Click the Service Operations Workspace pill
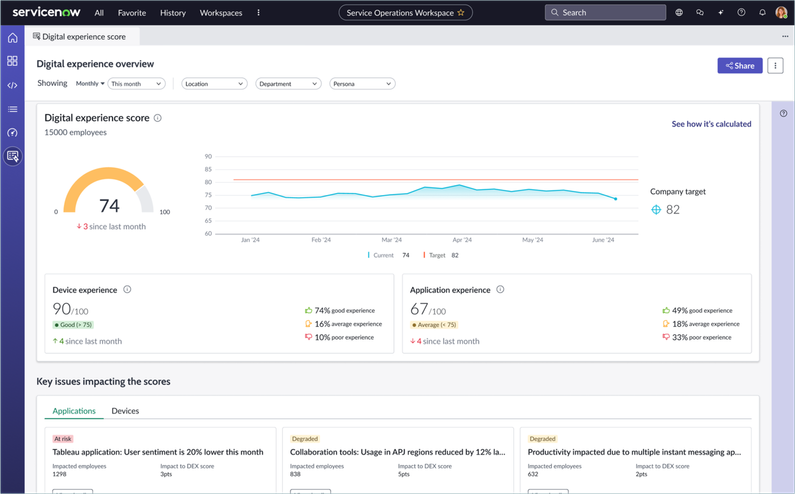The width and height of the screenshot is (795, 494). pyautogui.click(x=406, y=13)
